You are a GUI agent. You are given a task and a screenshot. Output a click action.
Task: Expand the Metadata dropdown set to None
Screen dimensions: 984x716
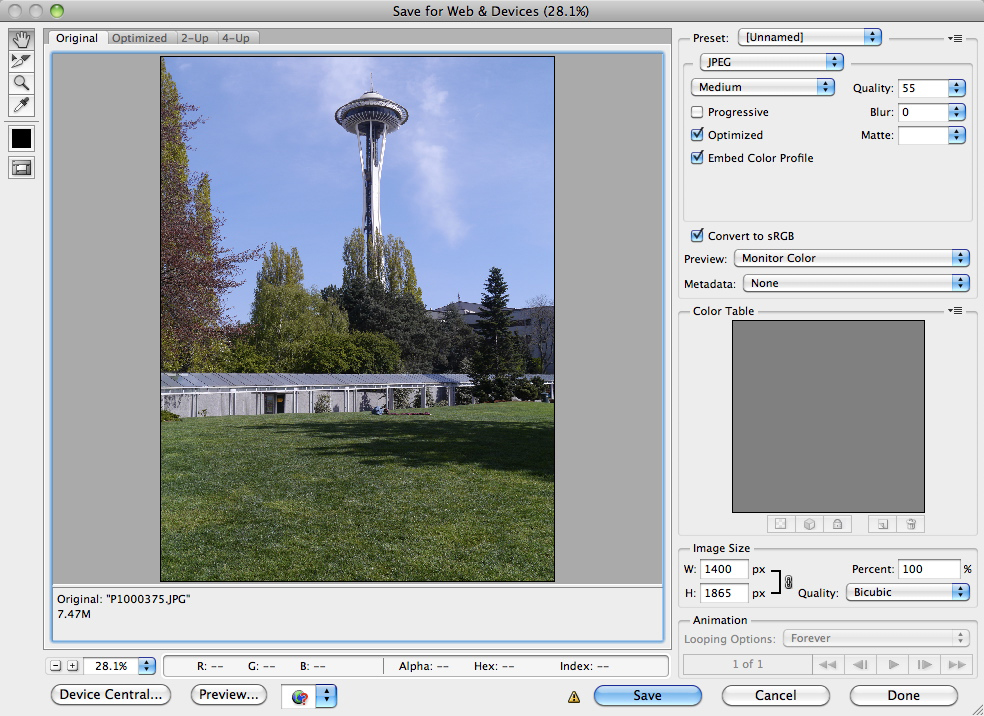coord(856,284)
